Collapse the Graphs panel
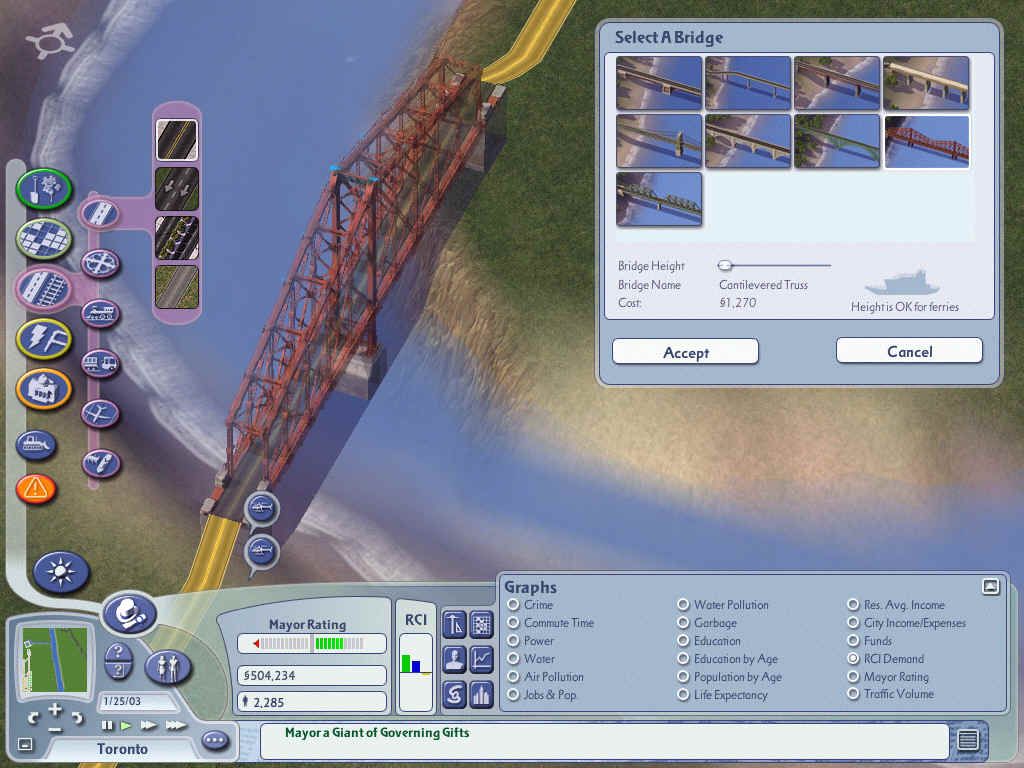The height and width of the screenshot is (768, 1024). (x=992, y=586)
